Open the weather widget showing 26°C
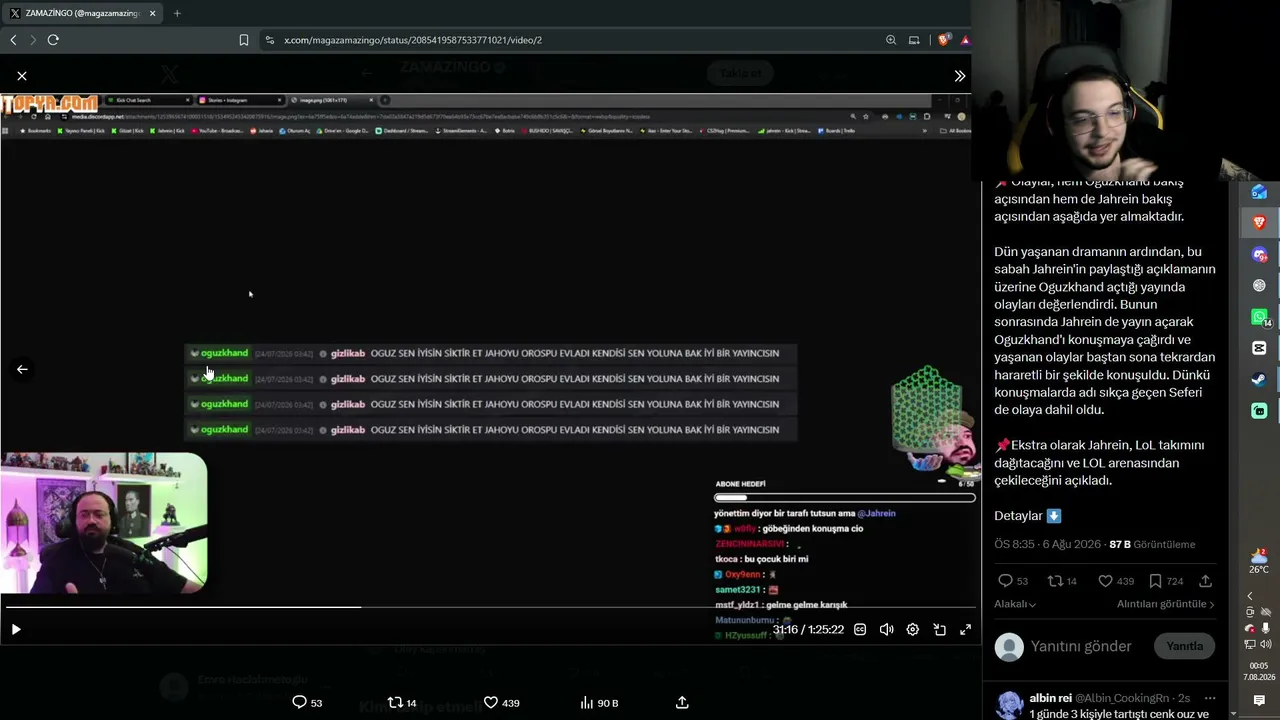Viewport: 1280px width, 720px height. [1259, 560]
